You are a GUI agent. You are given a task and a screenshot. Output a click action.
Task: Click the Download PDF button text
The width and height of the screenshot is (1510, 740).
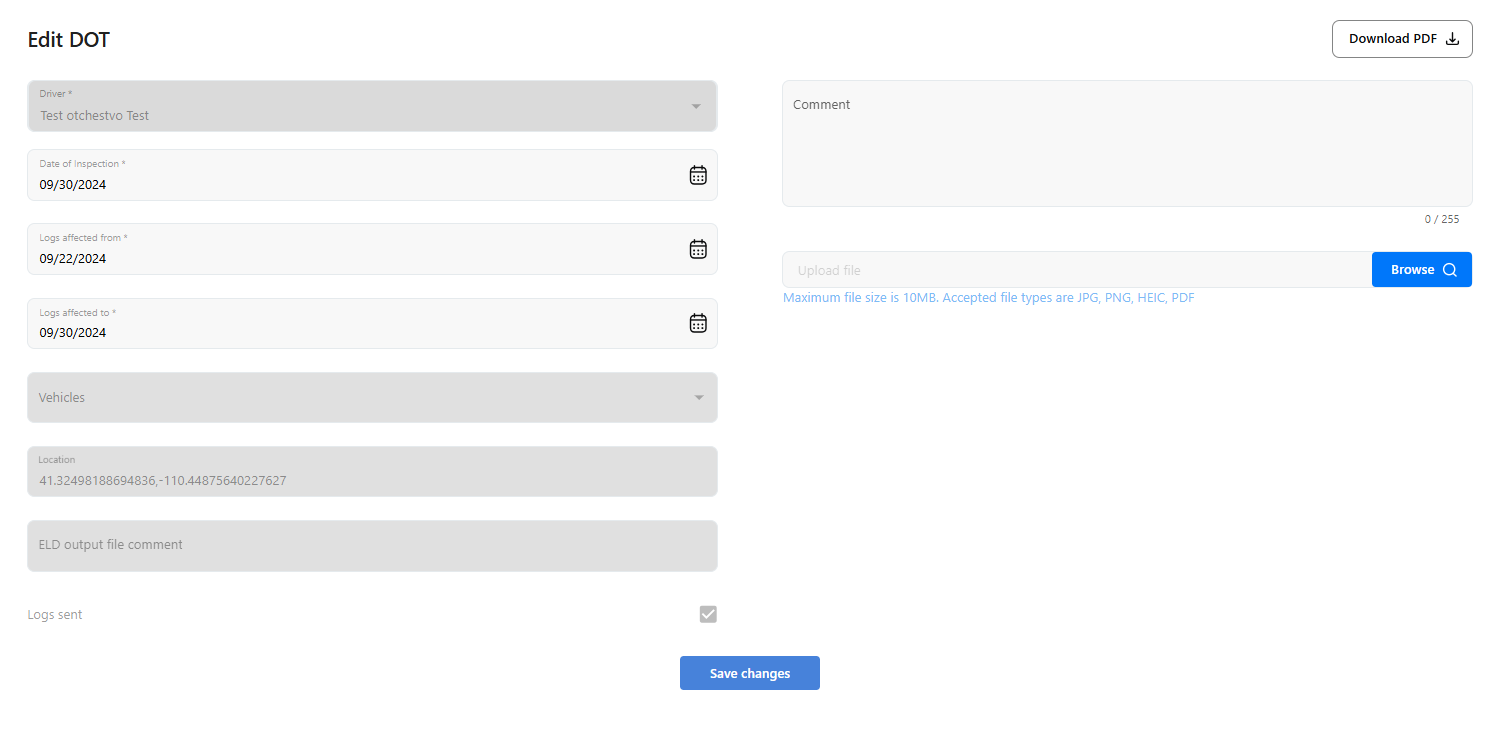[x=1392, y=39]
